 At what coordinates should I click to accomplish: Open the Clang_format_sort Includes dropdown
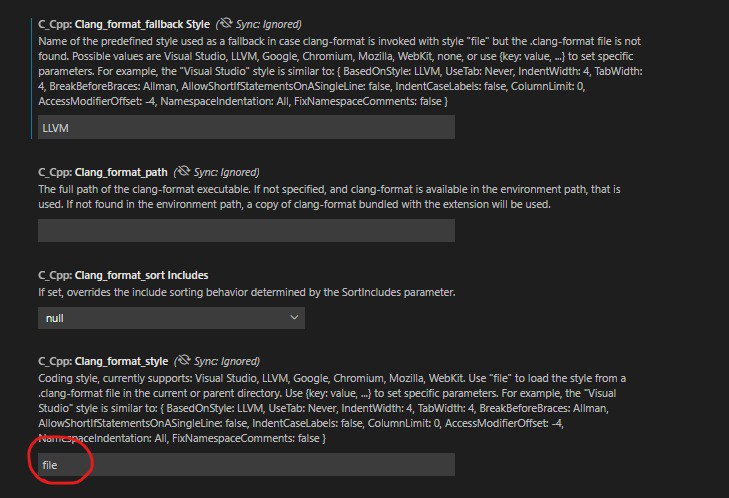point(171,318)
